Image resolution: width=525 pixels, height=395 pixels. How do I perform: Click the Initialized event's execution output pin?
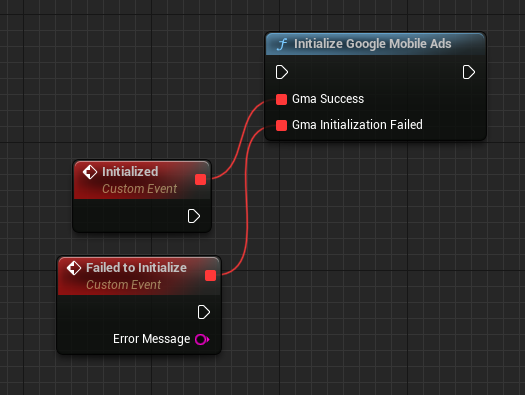click(x=194, y=216)
